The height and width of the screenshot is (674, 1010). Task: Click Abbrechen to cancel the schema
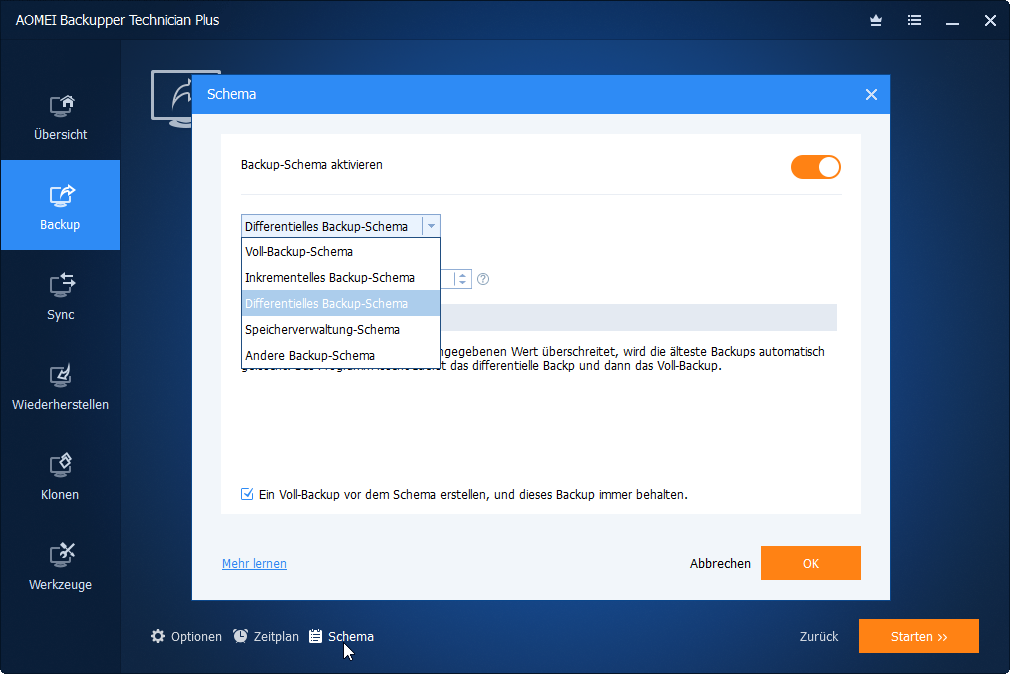pyautogui.click(x=720, y=564)
